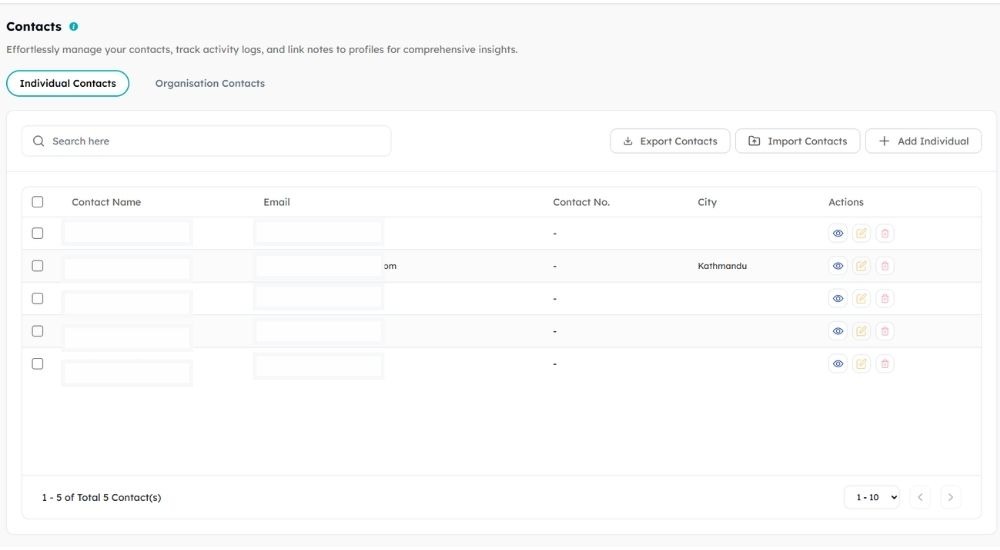
Task: Select the fourth contact row's checkbox
Action: coord(38,331)
